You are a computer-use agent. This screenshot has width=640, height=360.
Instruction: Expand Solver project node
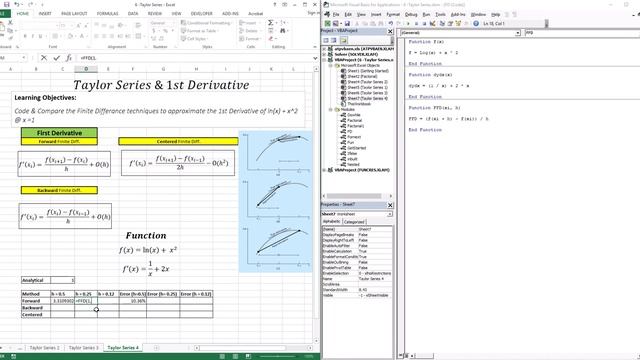click(x=324, y=54)
